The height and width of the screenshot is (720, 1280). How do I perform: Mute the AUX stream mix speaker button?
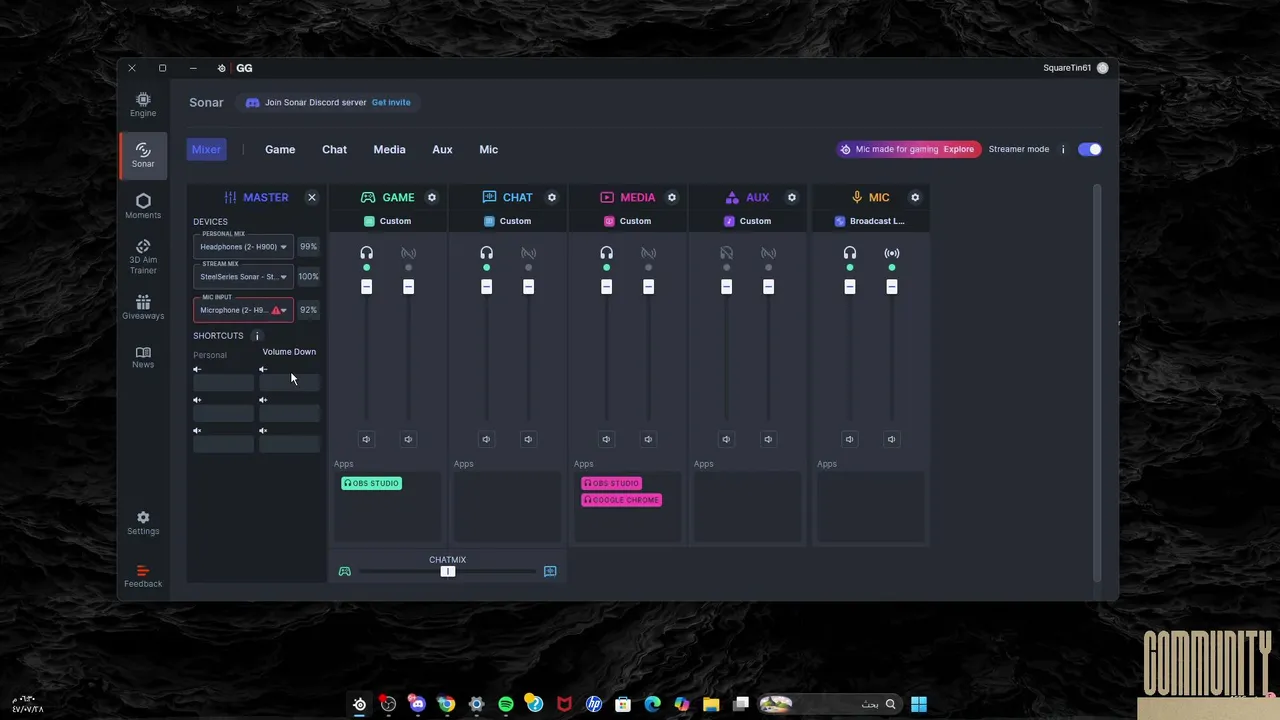click(x=768, y=439)
